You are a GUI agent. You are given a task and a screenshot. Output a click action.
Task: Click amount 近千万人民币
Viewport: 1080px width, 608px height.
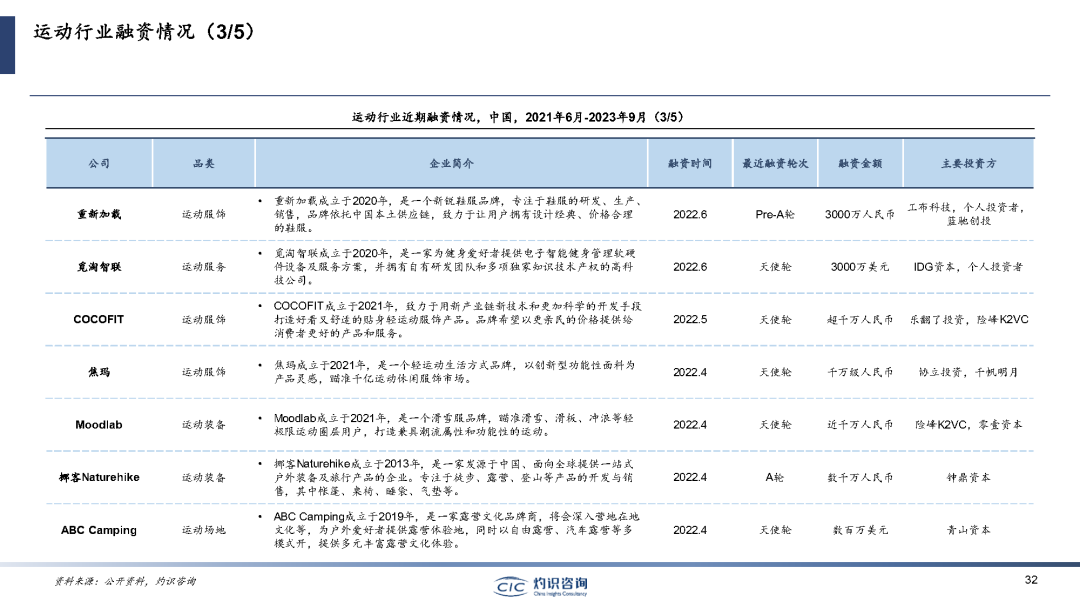click(x=860, y=425)
